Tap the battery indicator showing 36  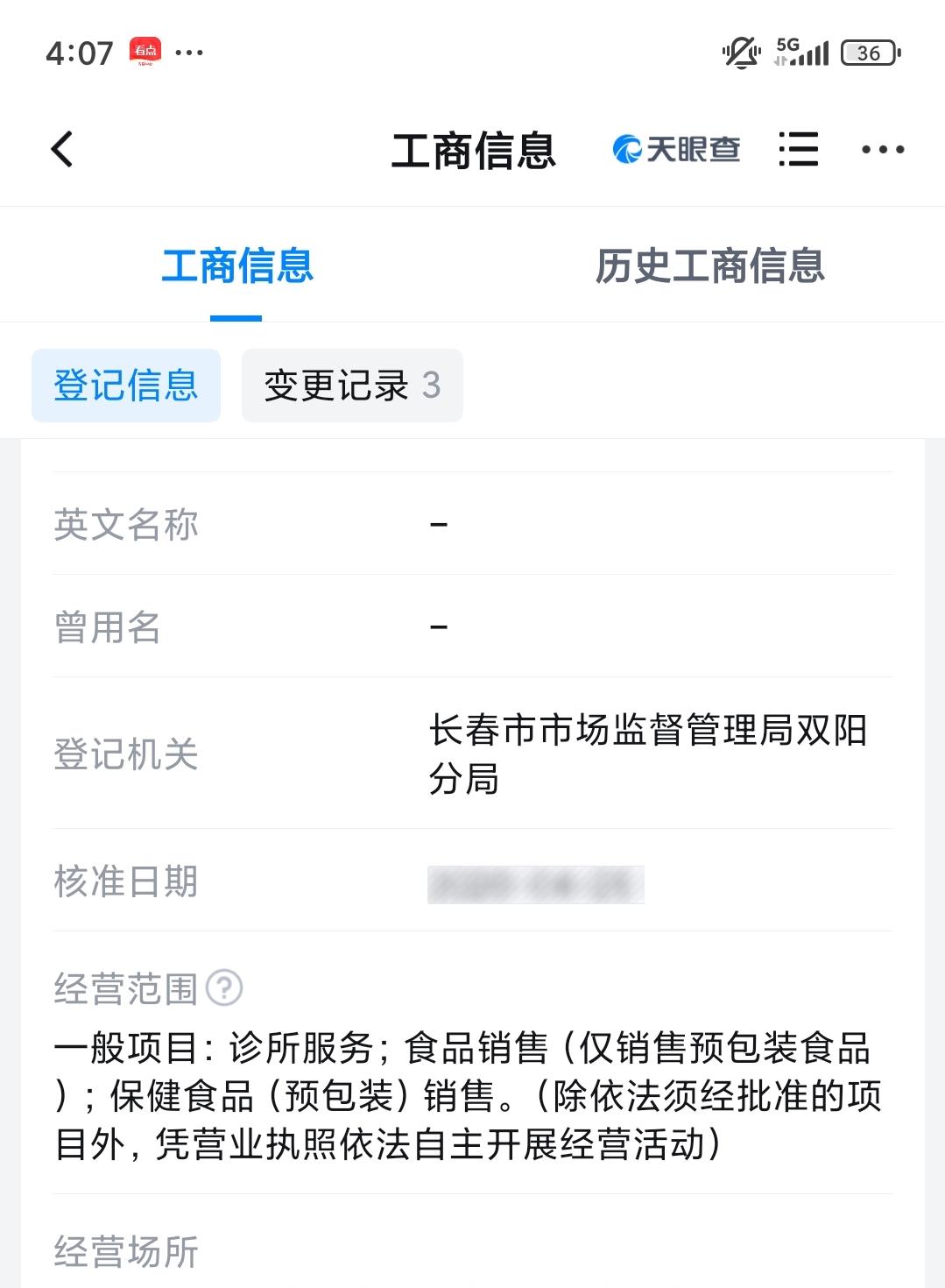pyautogui.click(x=871, y=53)
